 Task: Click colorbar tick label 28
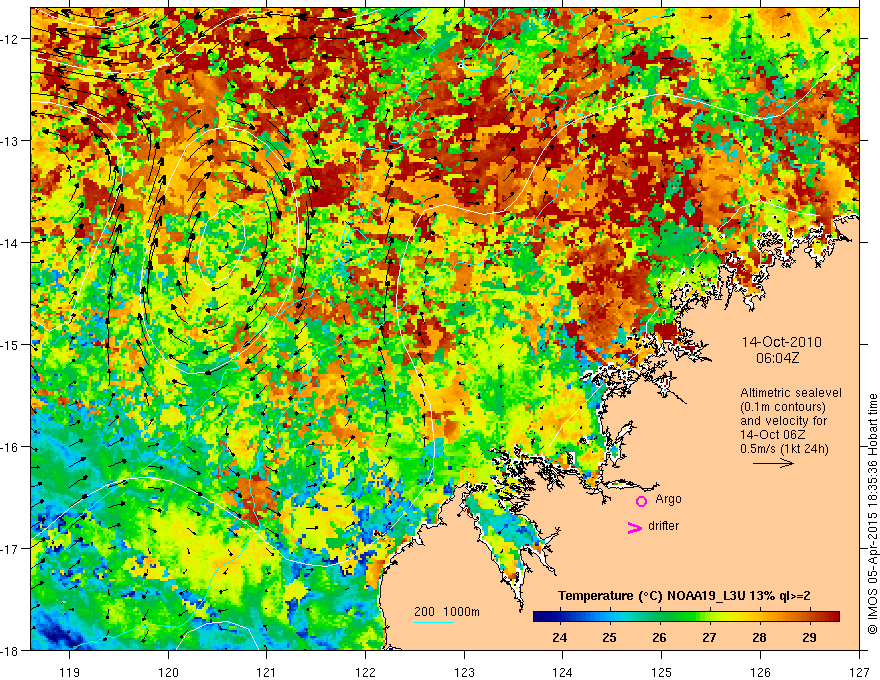(x=759, y=637)
